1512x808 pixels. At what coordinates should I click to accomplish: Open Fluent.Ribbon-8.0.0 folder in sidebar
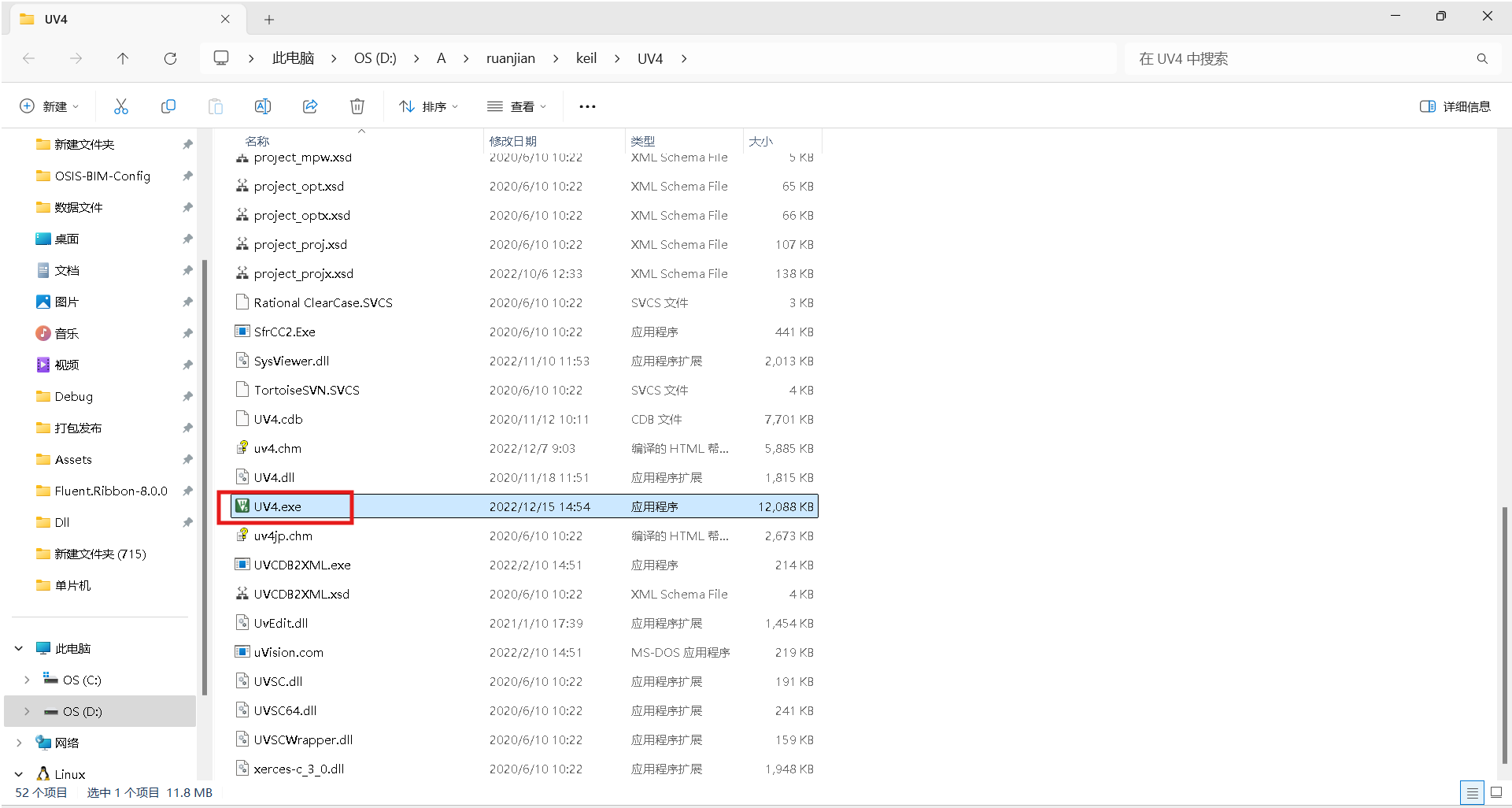click(111, 491)
